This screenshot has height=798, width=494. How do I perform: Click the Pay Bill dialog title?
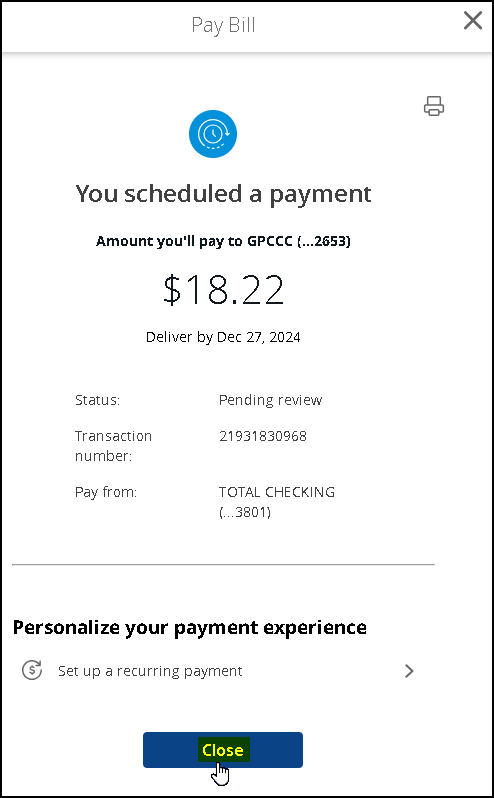coord(223,24)
